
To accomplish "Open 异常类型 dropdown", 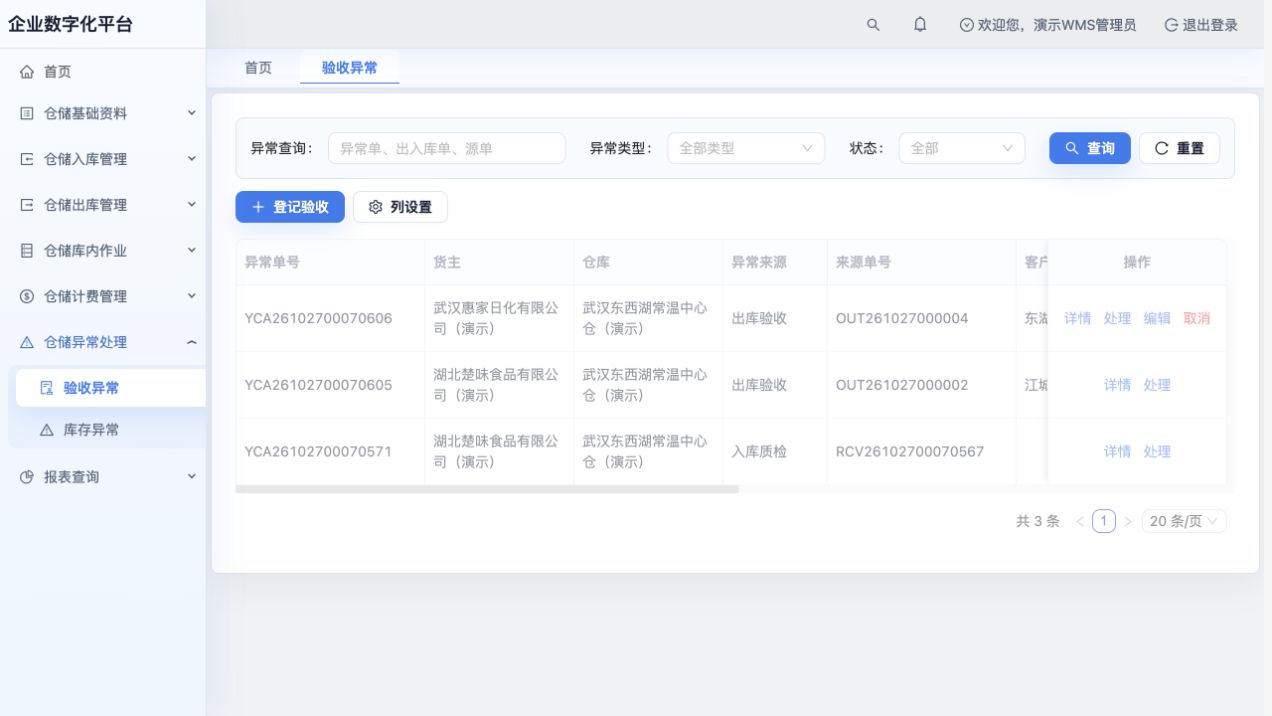I will coord(746,148).
